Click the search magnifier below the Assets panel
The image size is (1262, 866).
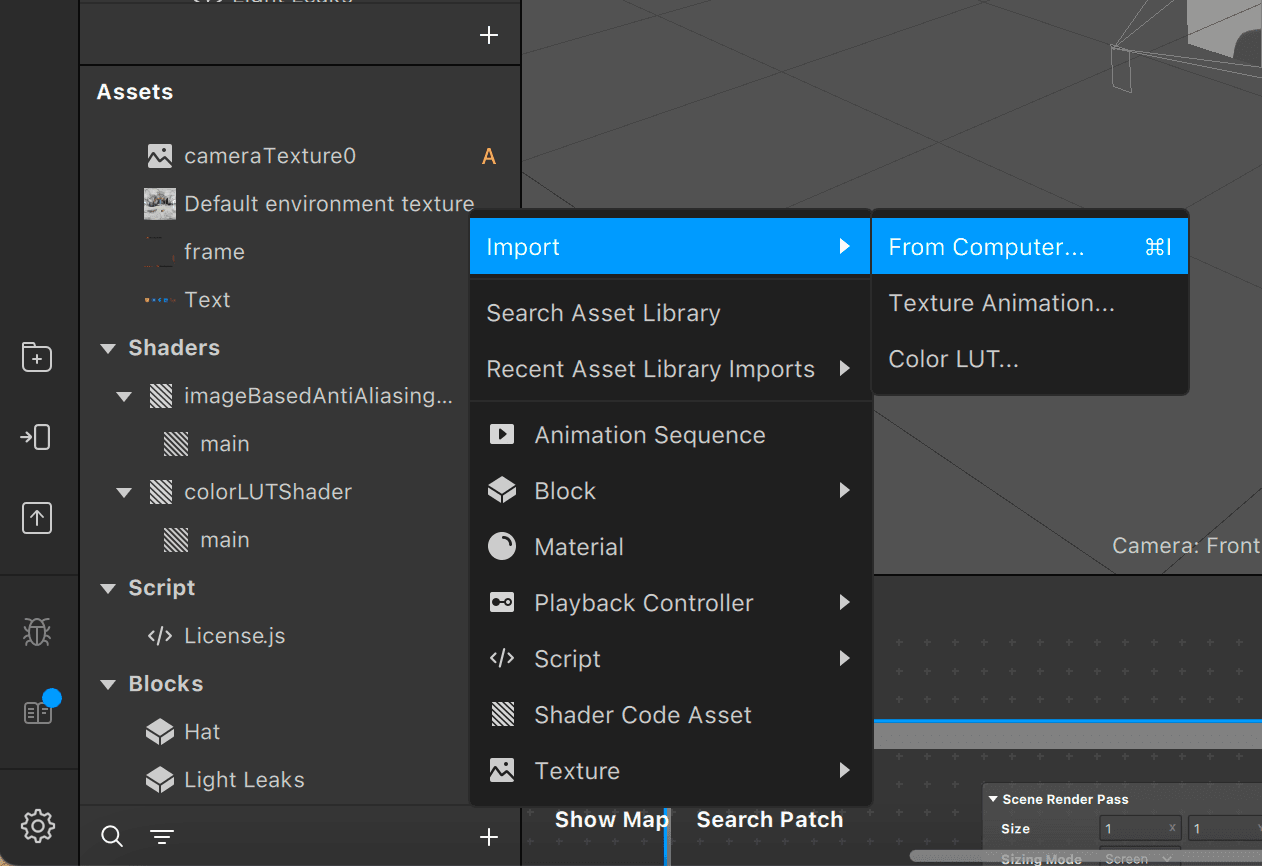111,836
